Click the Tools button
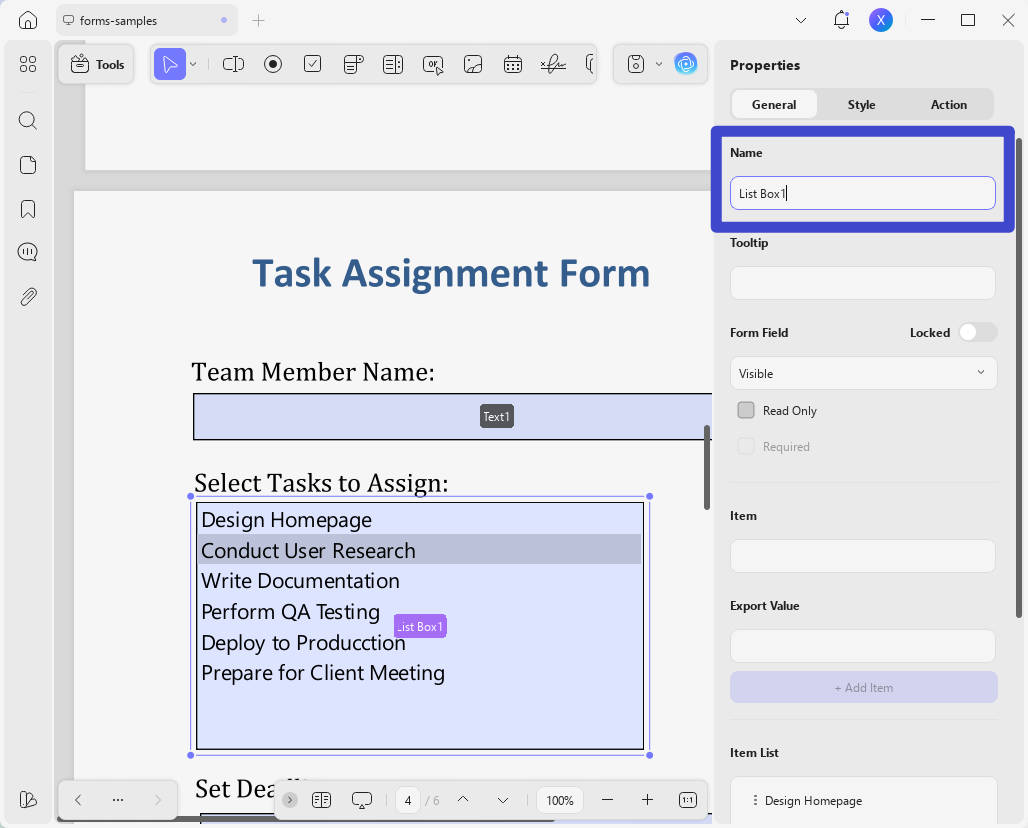 (97, 64)
